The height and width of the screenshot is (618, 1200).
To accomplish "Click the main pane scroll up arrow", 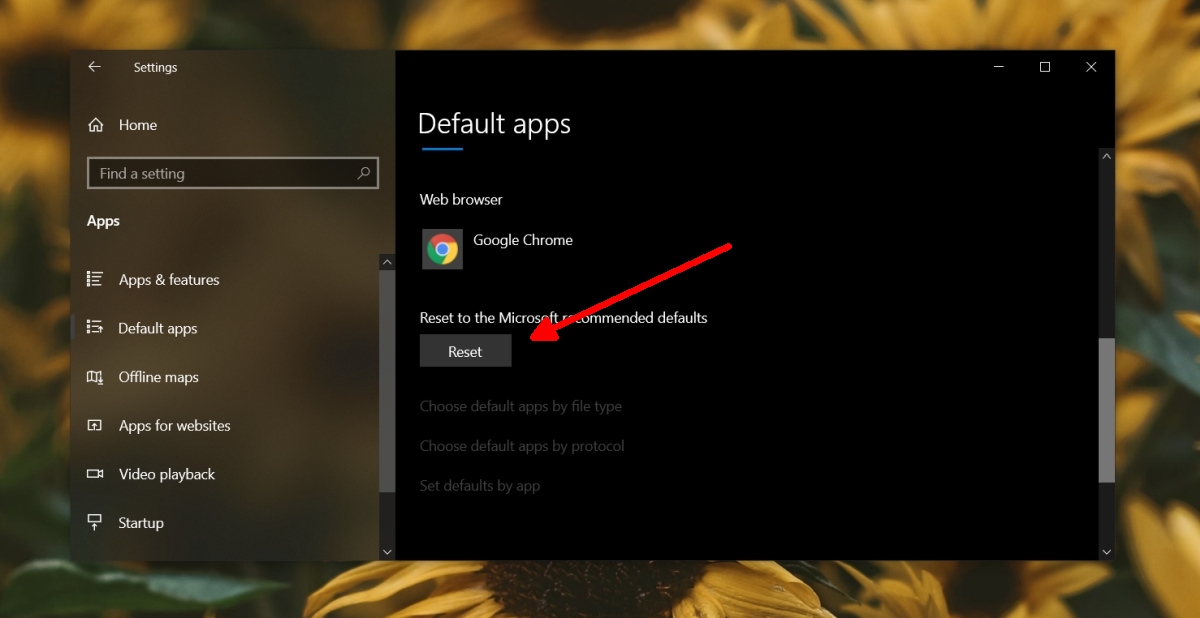I will tap(1106, 156).
